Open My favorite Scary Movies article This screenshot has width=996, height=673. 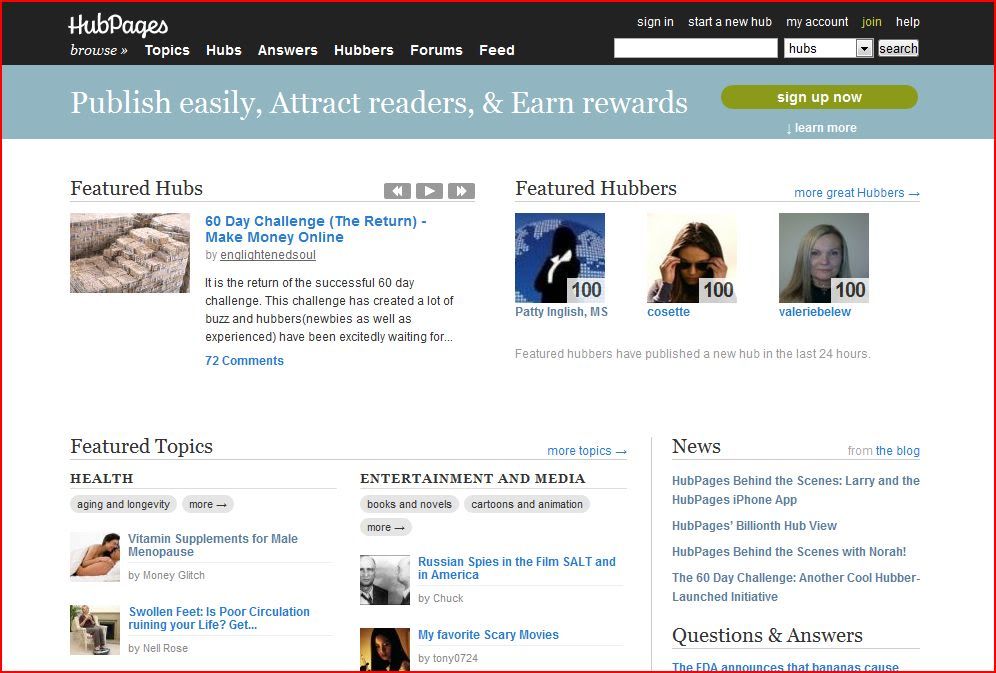[x=488, y=635]
